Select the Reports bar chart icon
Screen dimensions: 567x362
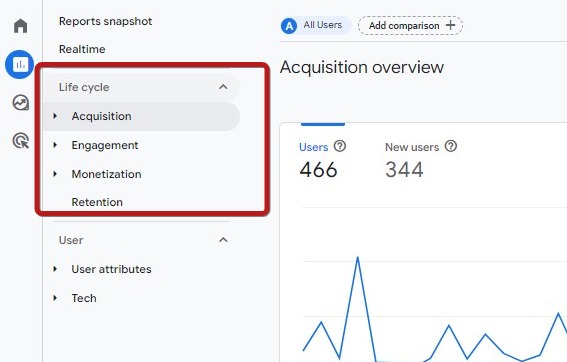coord(20,65)
